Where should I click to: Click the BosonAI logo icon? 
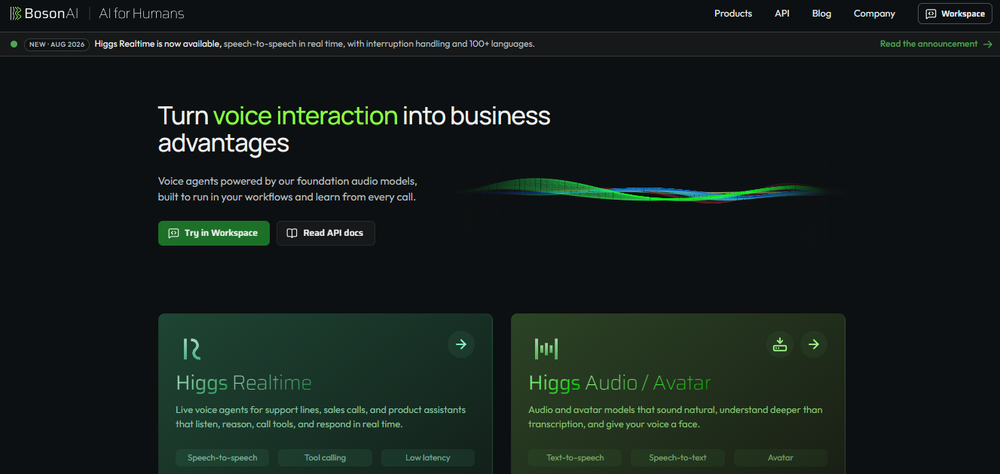pos(15,13)
